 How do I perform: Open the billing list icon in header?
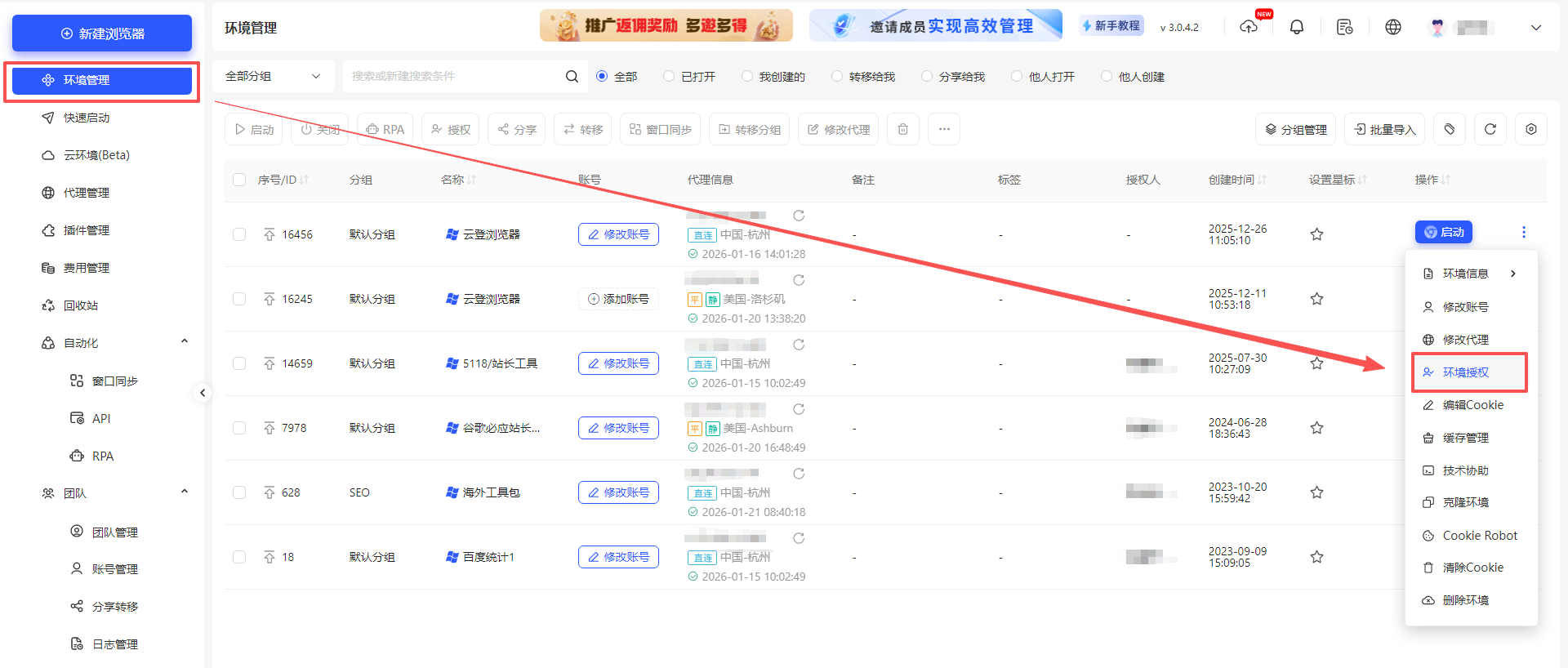(x=1345, y=27)
